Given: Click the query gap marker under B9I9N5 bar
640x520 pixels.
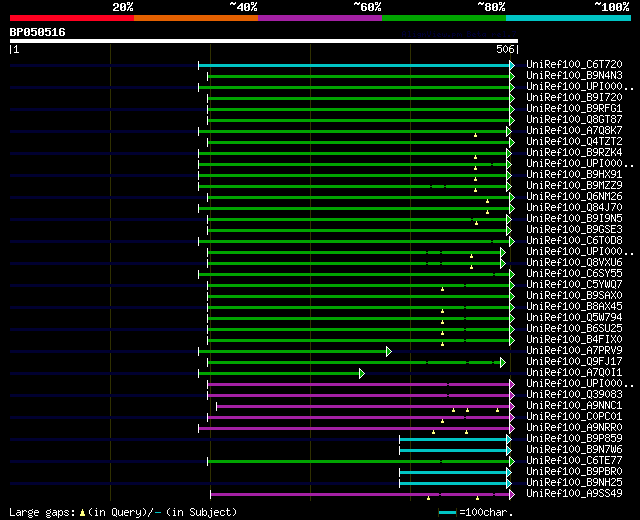Looking at the screenshot, I should (x=476, y=223).
